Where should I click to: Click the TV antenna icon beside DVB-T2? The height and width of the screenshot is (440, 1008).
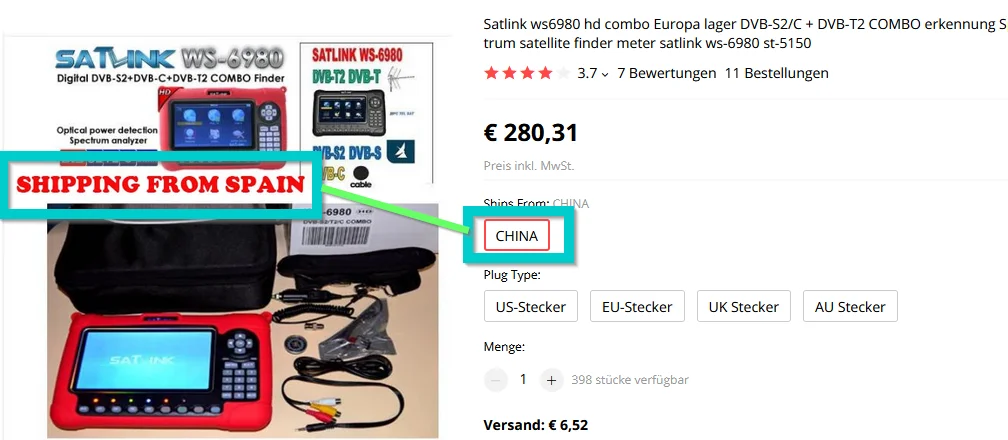[399, 78]
